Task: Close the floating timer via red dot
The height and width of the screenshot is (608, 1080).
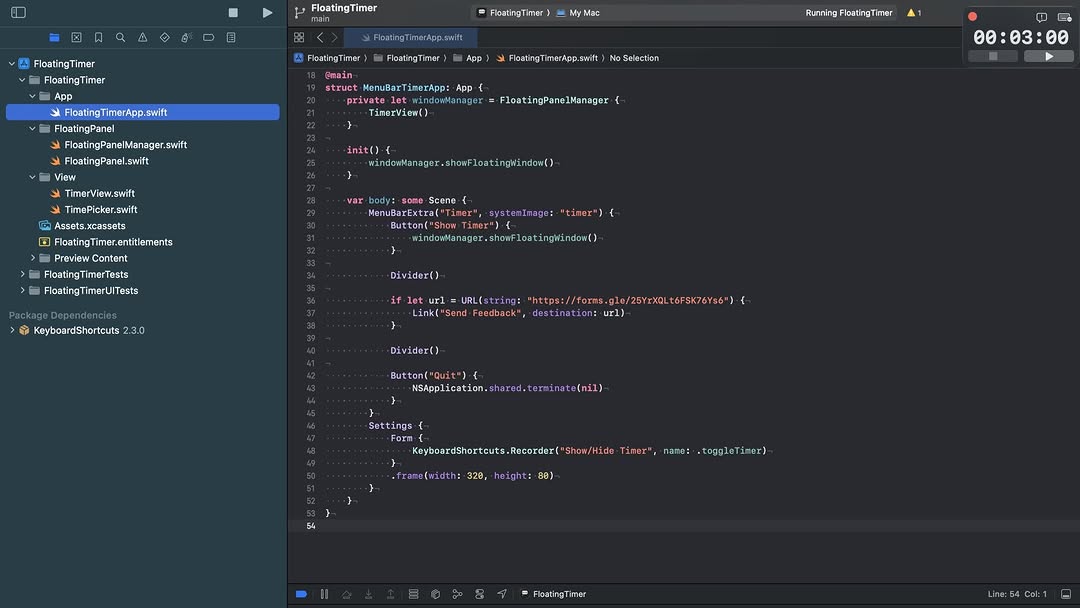Action: (973, 17)
